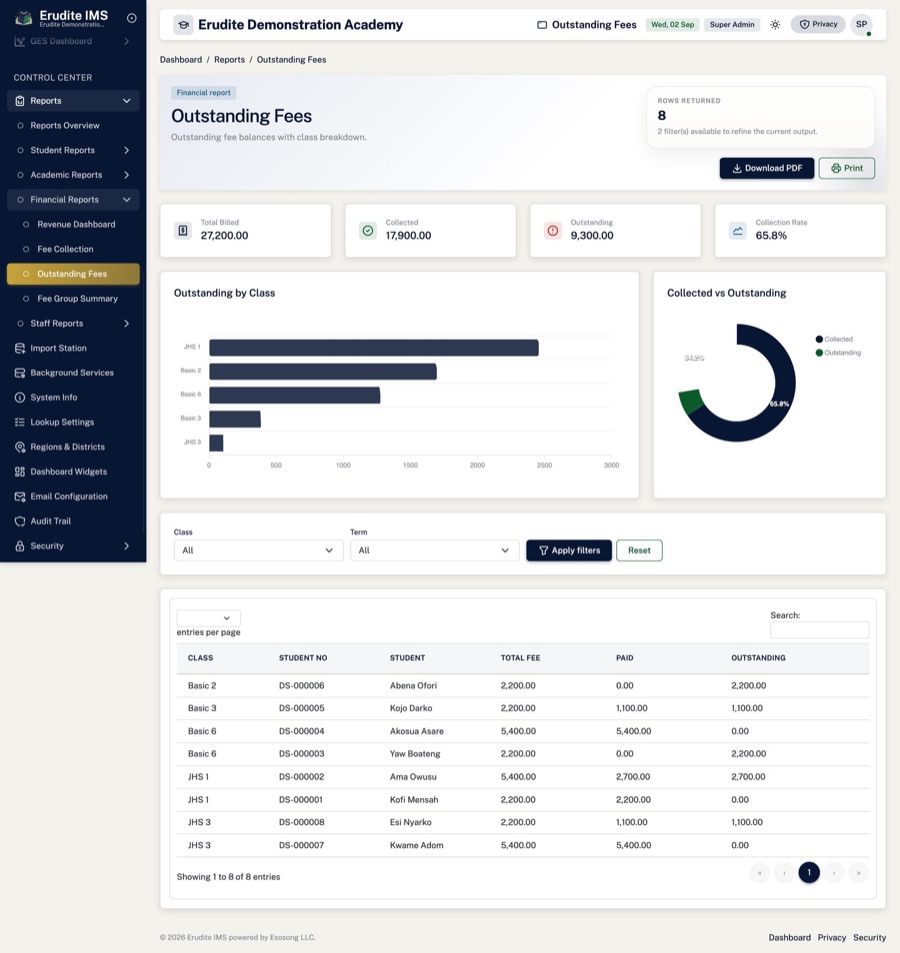Toggle the light/dark theme sun icon

[775, 25]
